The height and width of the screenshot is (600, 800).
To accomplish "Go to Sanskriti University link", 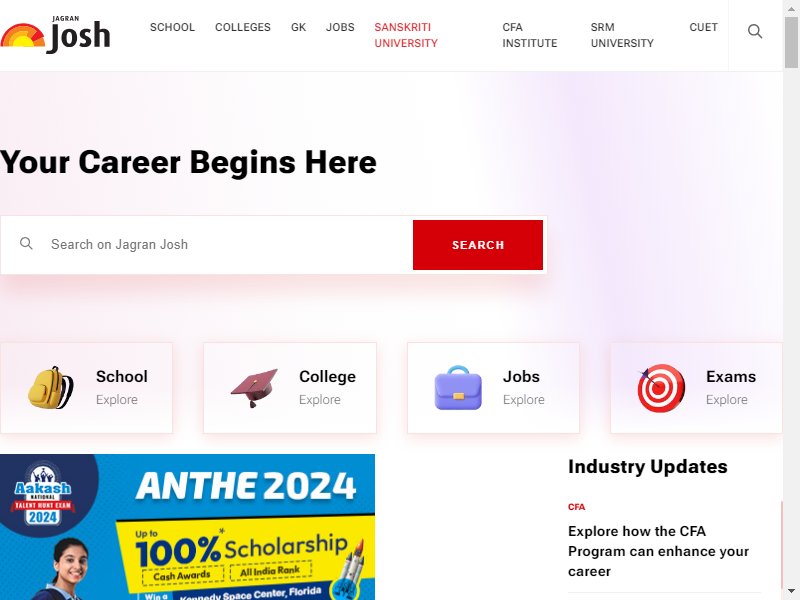I will point(406,35).
